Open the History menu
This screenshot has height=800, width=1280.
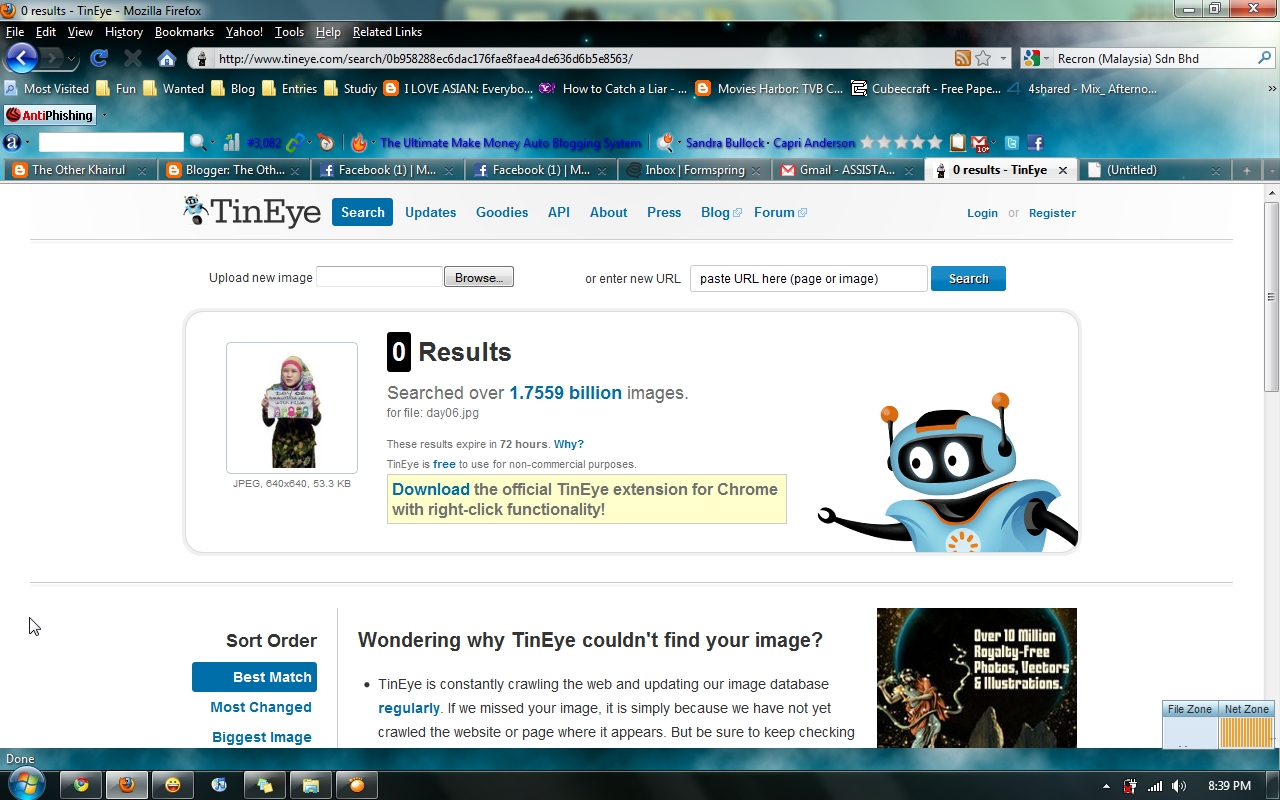(x=124, y=32)
